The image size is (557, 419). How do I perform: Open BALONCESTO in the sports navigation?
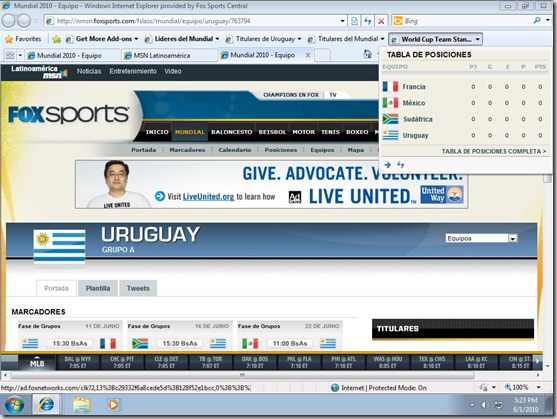[x=232, y=132]
